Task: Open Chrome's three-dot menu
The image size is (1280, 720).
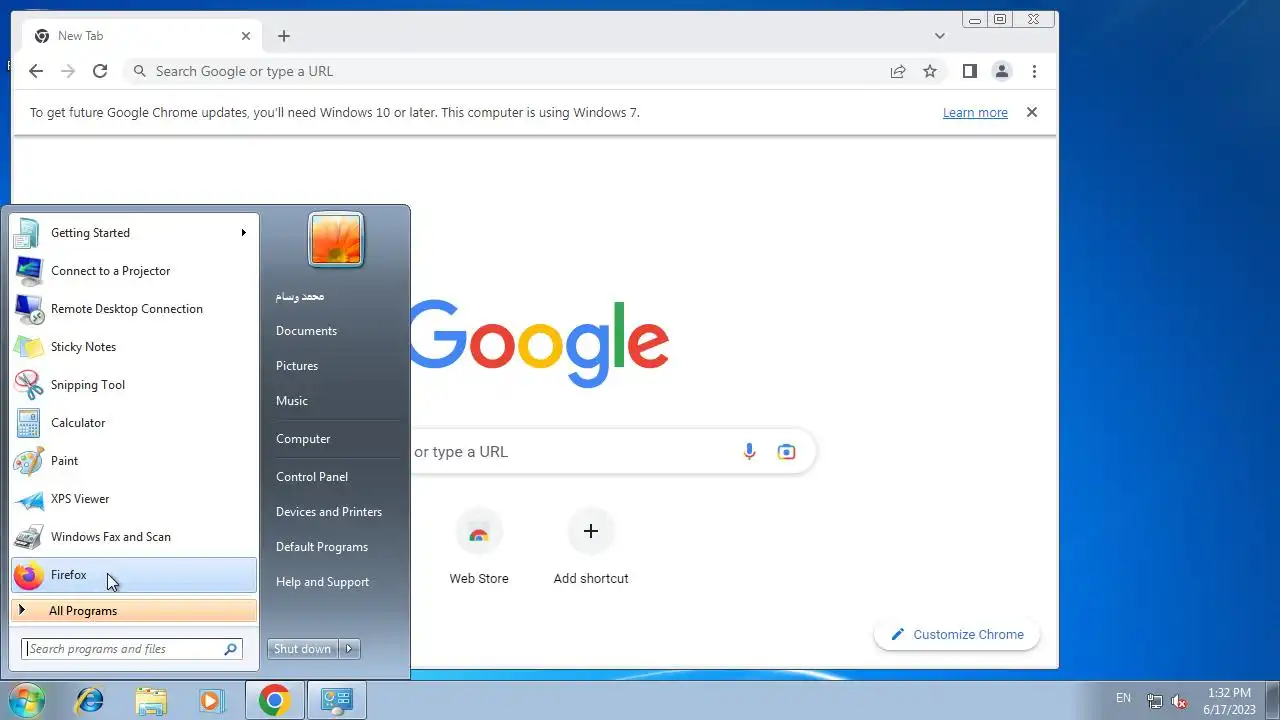Action: click(1034, 71)
